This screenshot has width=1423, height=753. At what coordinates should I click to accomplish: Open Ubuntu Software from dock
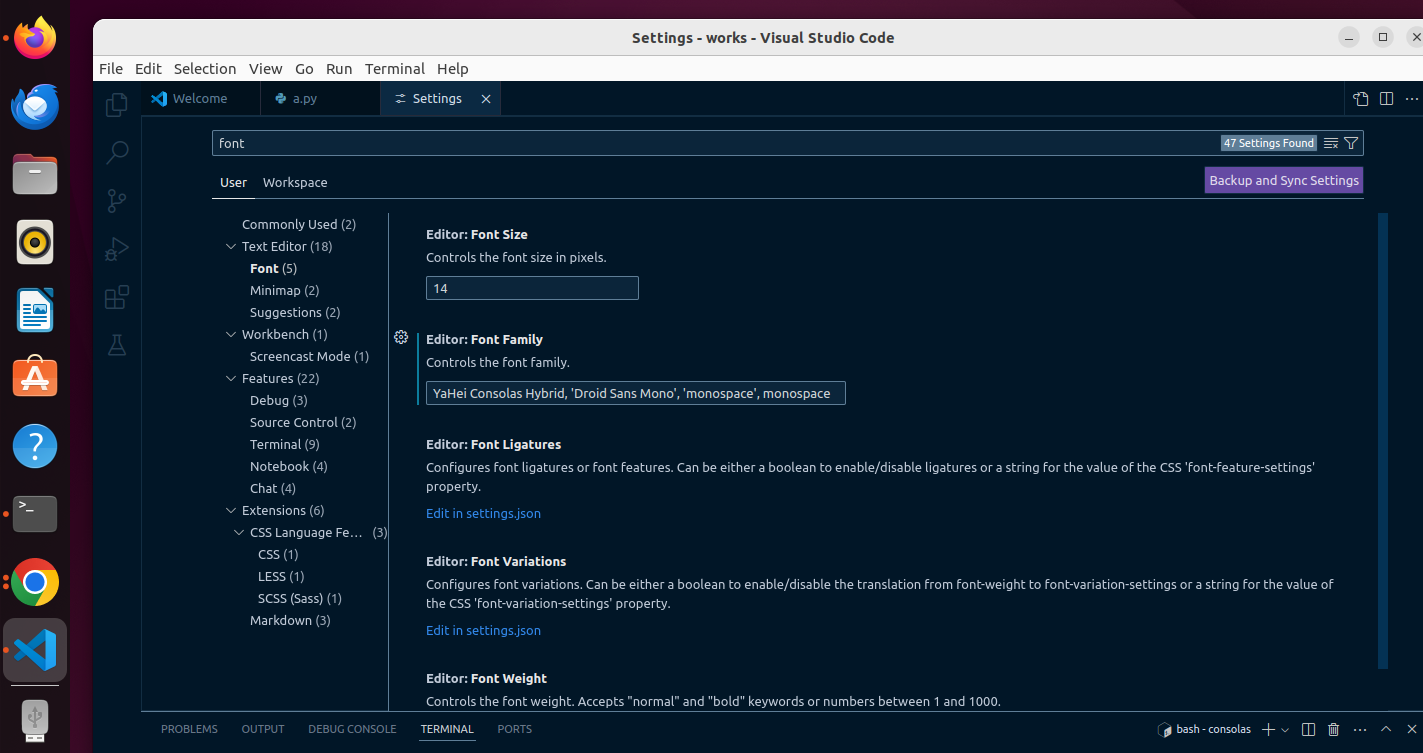click(x=35, y=378)
